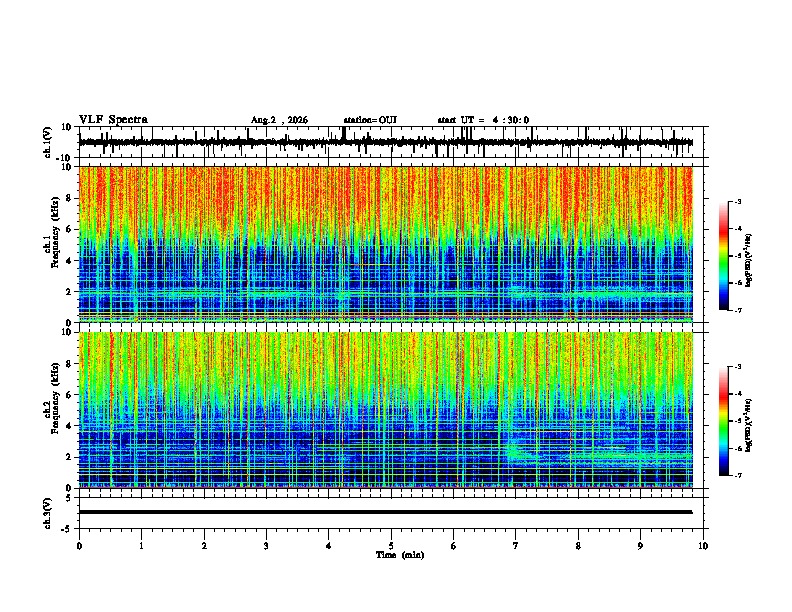Click the time axis tick label "5"
The height and width of the screenshot is (612, 792).
391,546
